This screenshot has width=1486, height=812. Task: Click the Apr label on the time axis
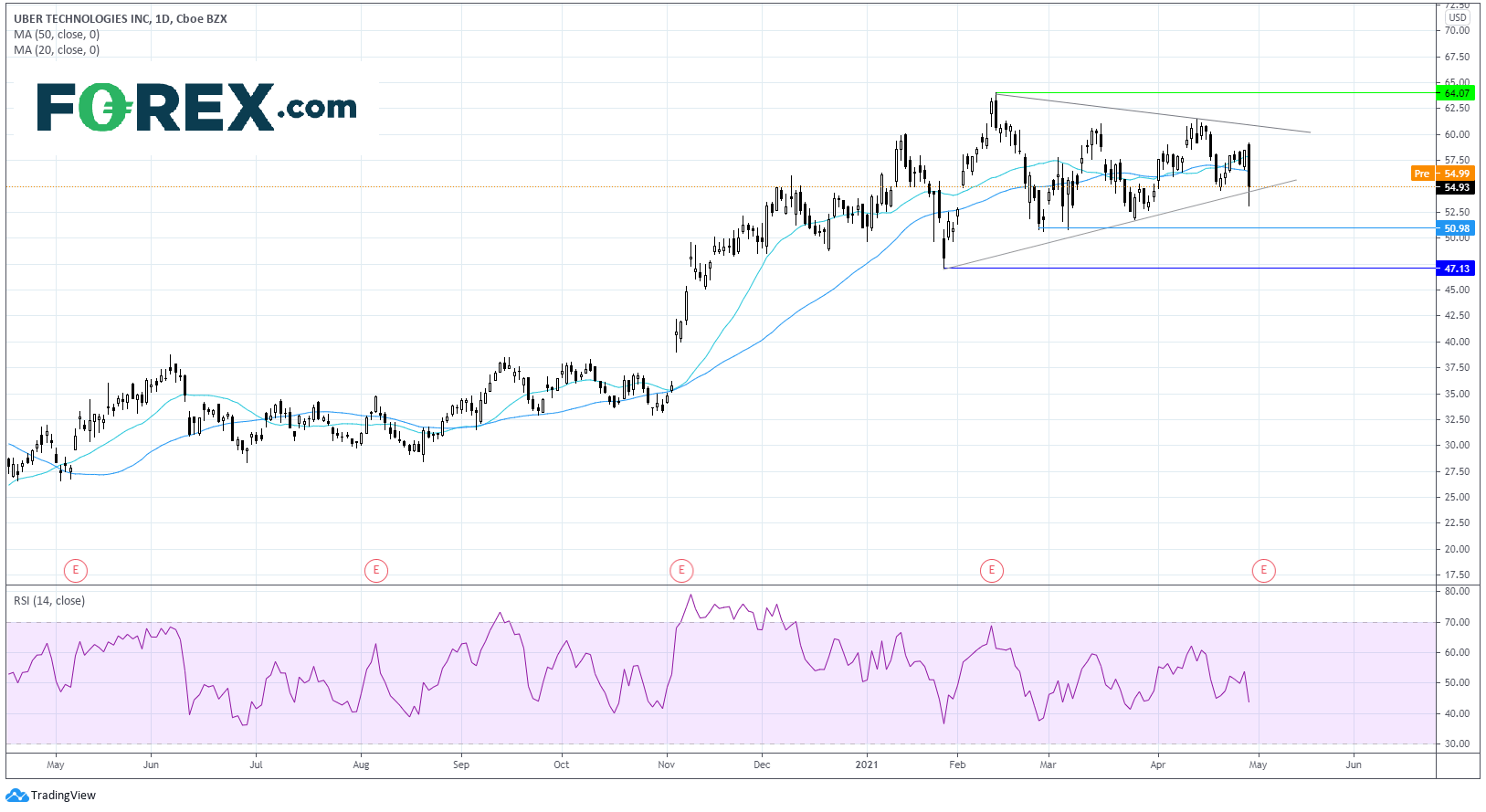[1158, 765]
